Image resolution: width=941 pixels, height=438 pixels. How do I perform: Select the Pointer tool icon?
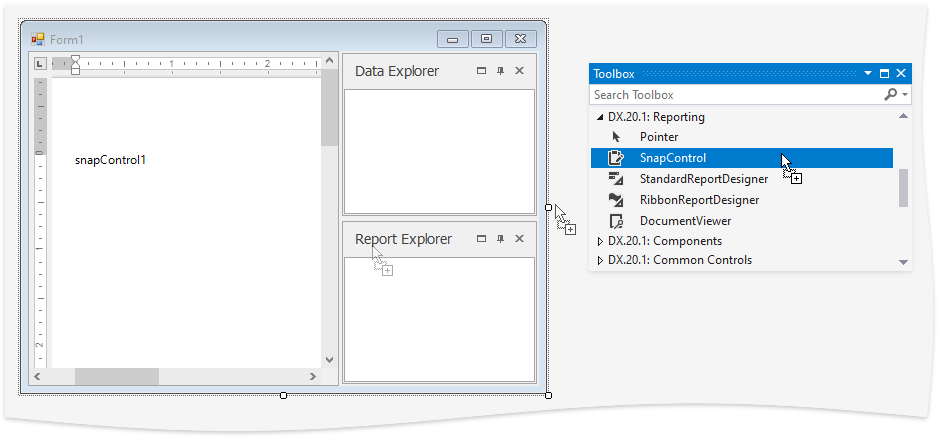click(617, 137)
